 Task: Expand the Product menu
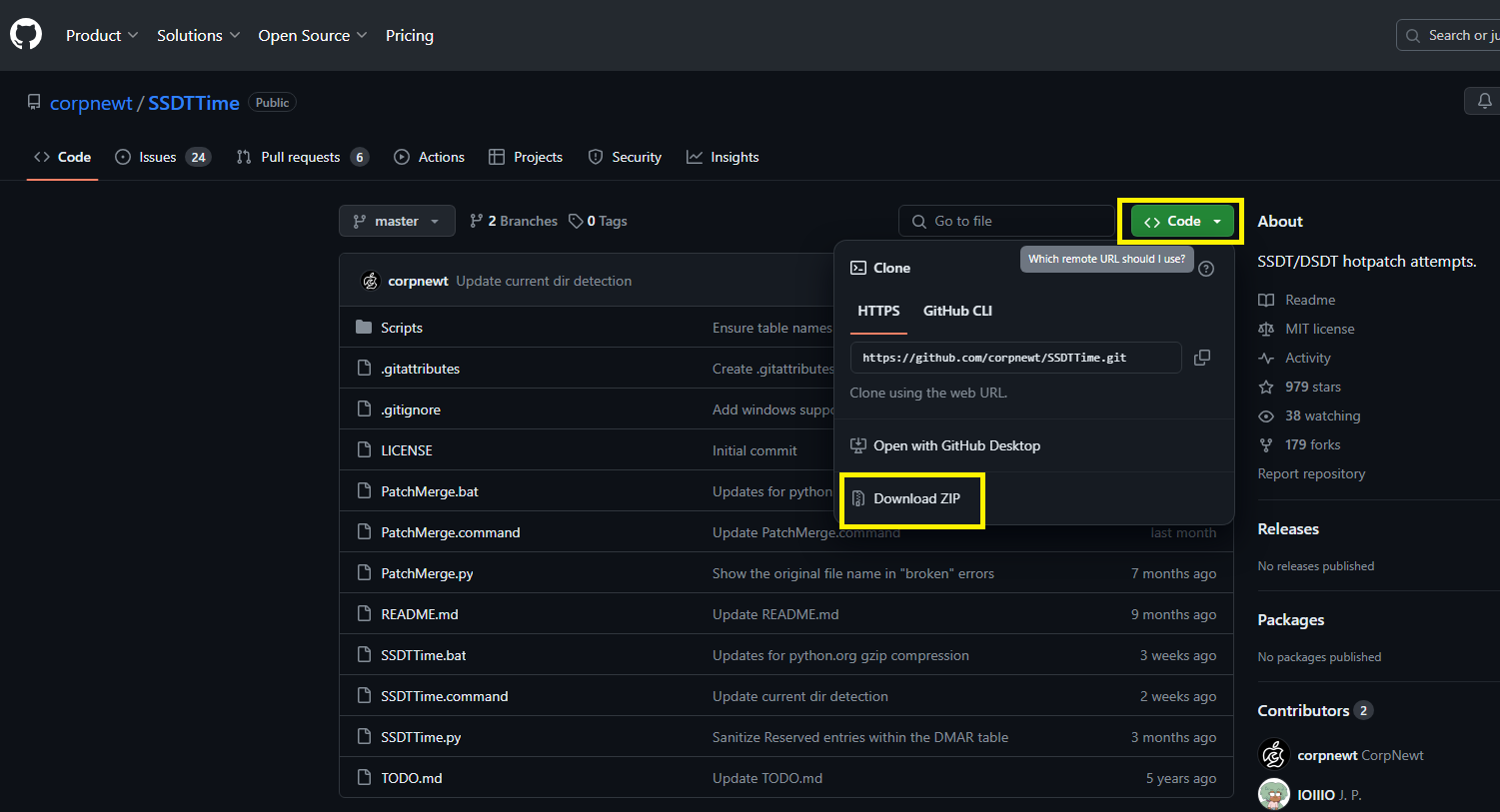click(x=102, y=35)
